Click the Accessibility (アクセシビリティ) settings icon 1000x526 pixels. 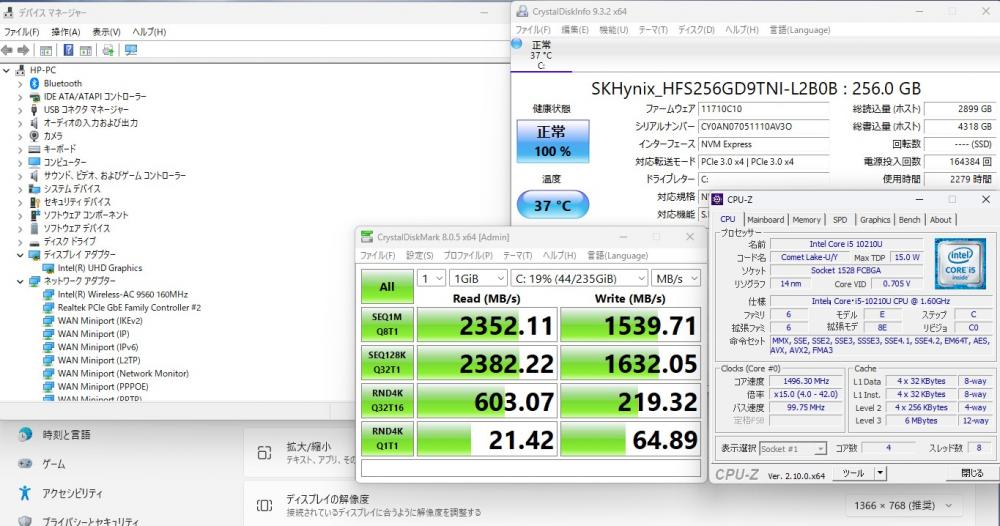pyautogui.click(x=25, y=493)
